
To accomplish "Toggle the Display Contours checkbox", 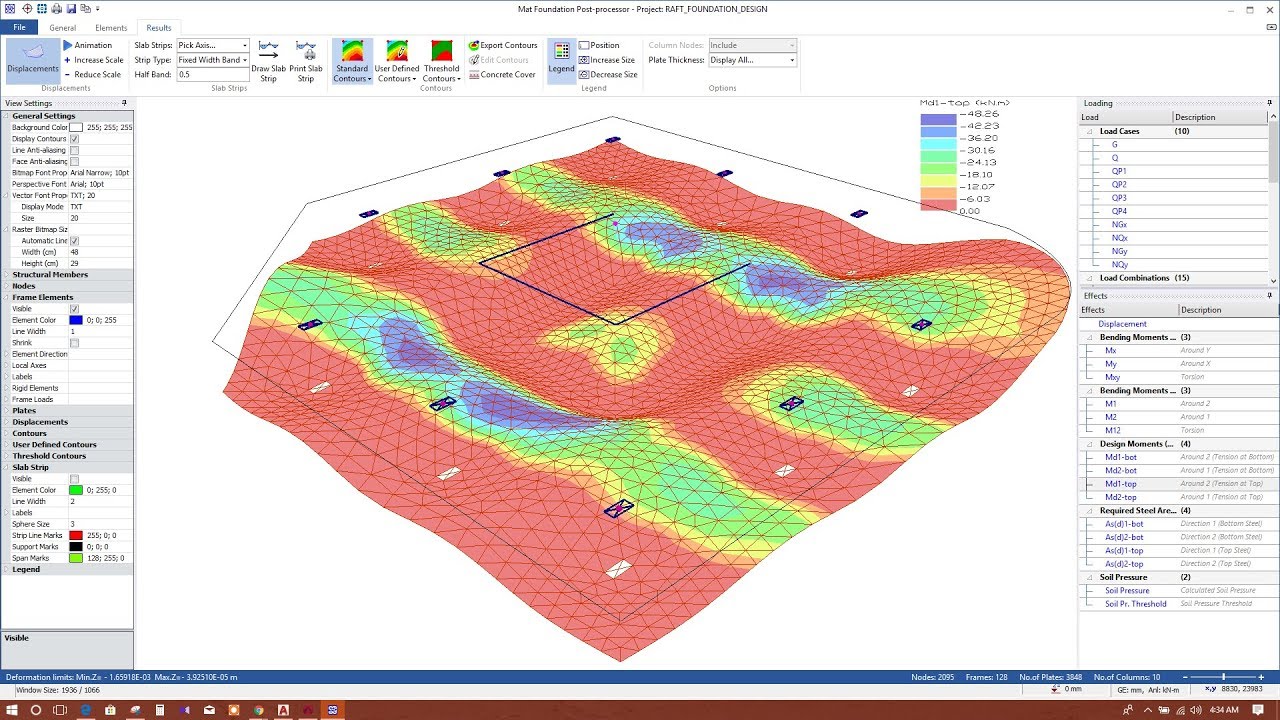I will 74,139.
